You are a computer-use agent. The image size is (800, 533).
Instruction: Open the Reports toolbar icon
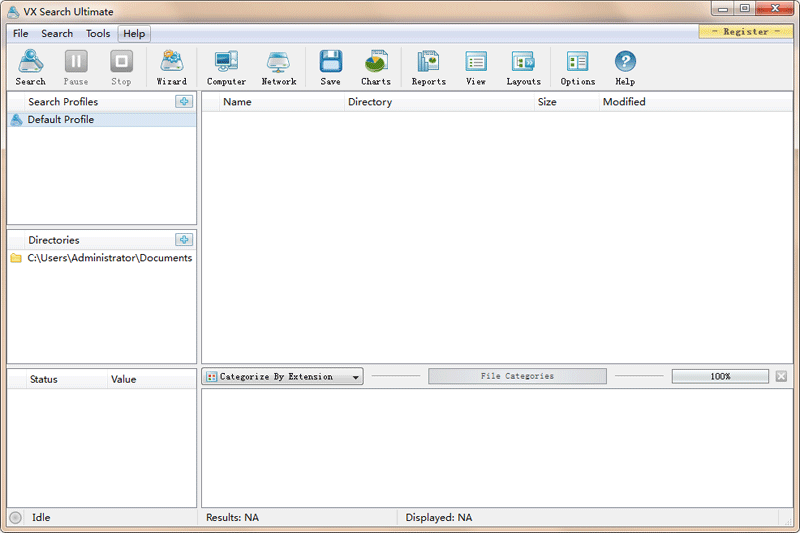pyautogui.click(x=428, y=67)
